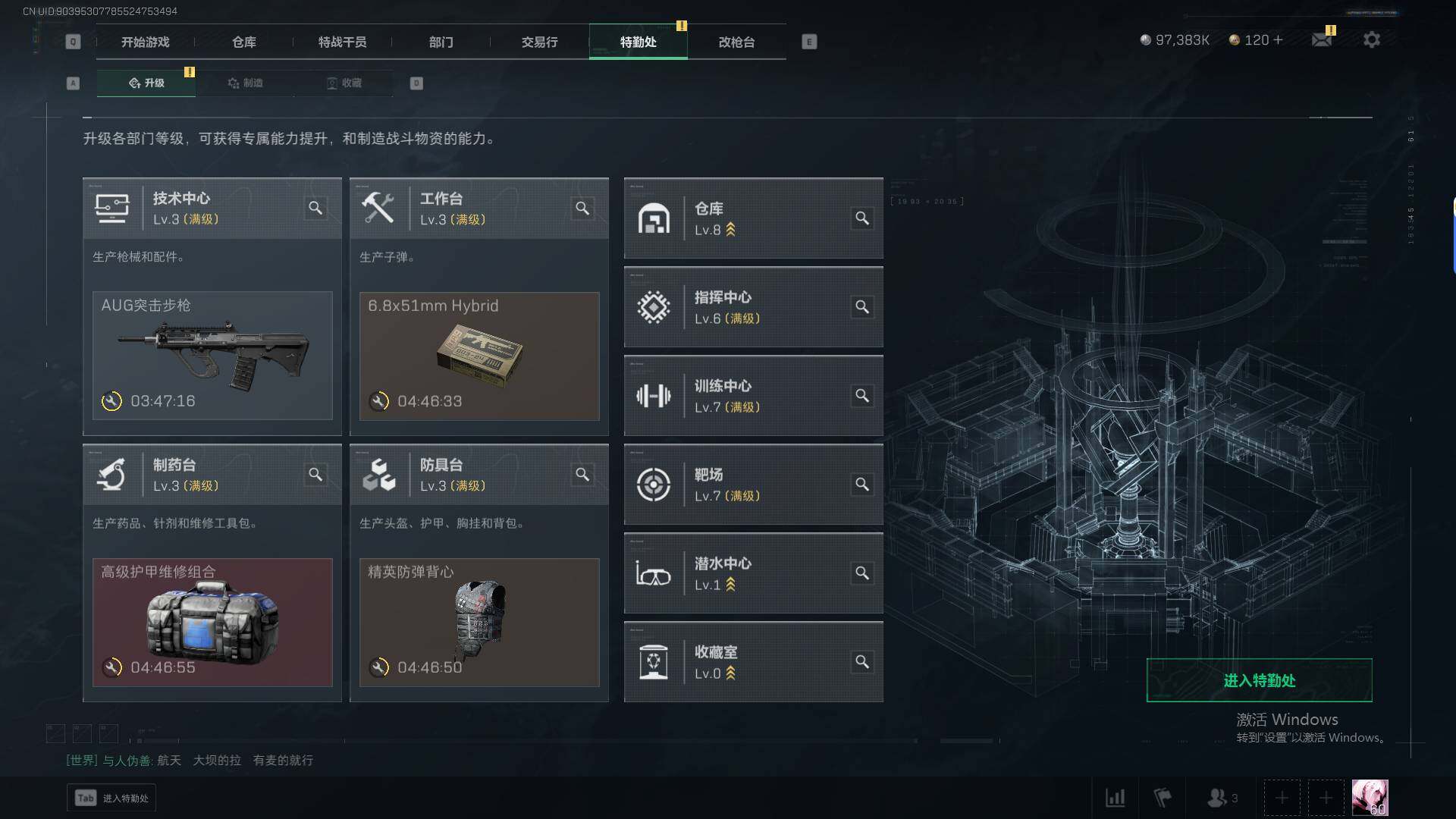Viewport: 1456px width, 819px height.
Task: Open the settings gear icon
Action: [1371, 40]
